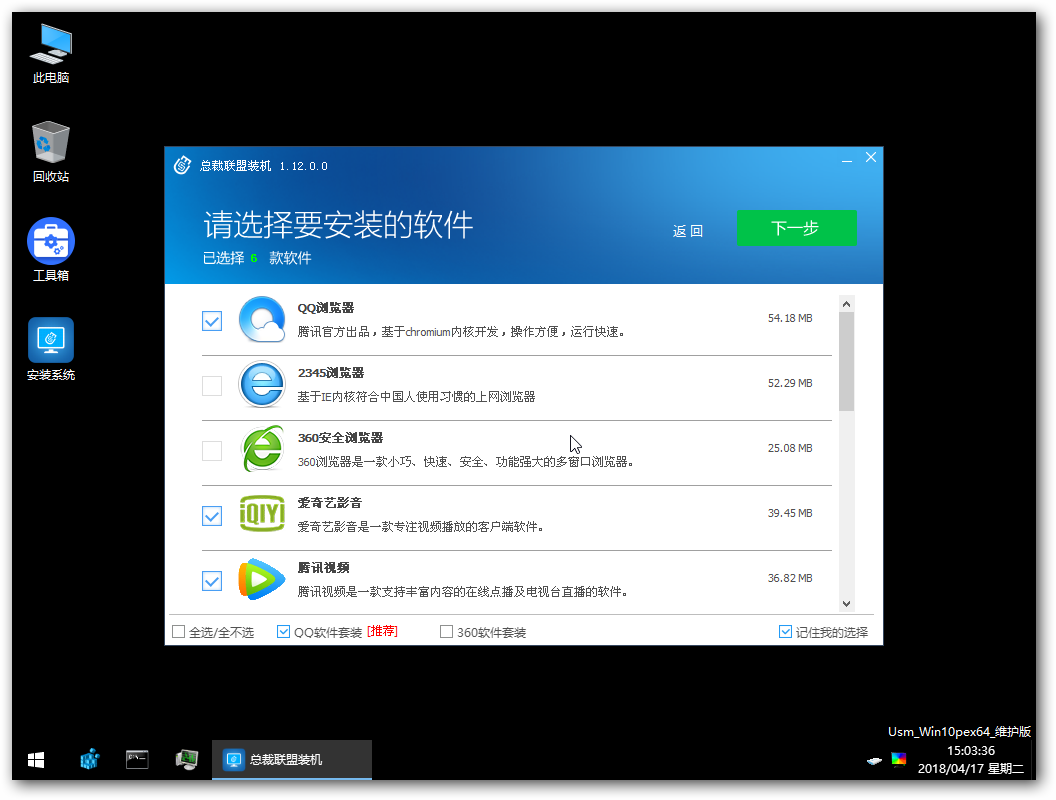Click the 360浏览器 description text
The image size is (1056, 800).
pos(465,462)
